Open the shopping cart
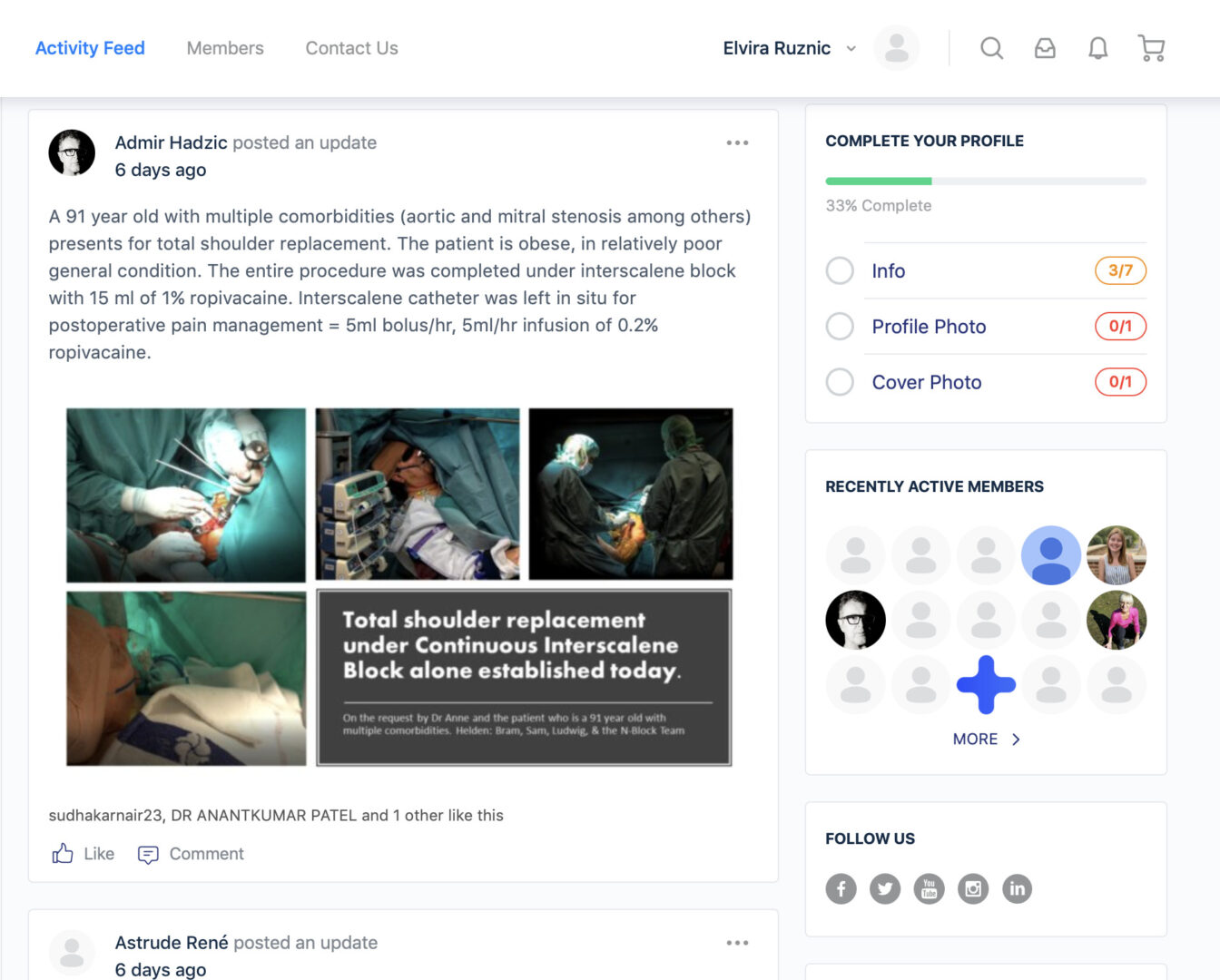This screenshot has height=980, width=1220. pos(1151,48)
